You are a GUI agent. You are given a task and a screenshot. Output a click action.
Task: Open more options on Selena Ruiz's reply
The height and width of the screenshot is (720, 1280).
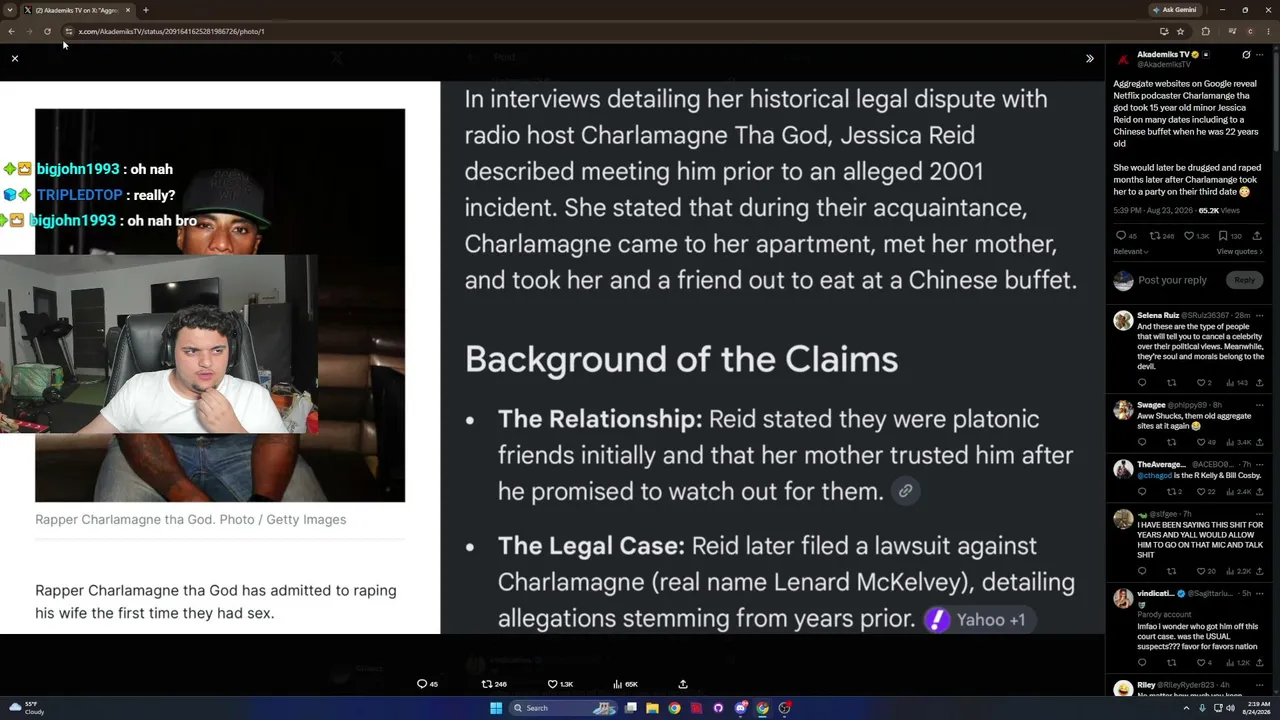click(x=1260, y=316)
